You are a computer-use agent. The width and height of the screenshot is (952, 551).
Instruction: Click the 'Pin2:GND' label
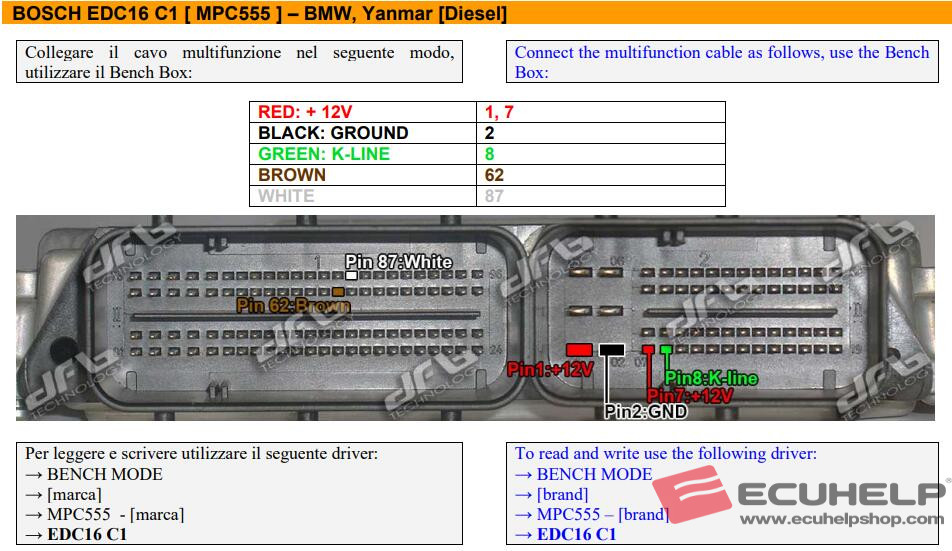click(x=645, y=411)
